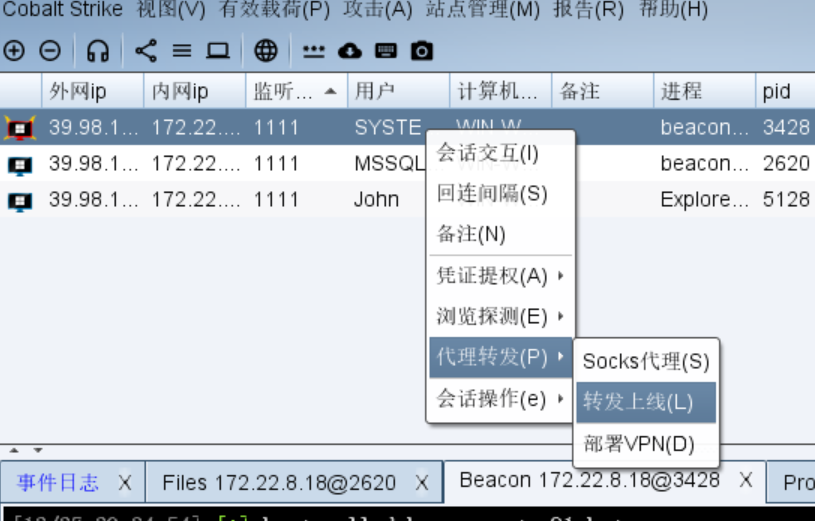The image size is (815, 521).
Task: Expand 会话操作(e) submenu
Action: pos(501,399)
